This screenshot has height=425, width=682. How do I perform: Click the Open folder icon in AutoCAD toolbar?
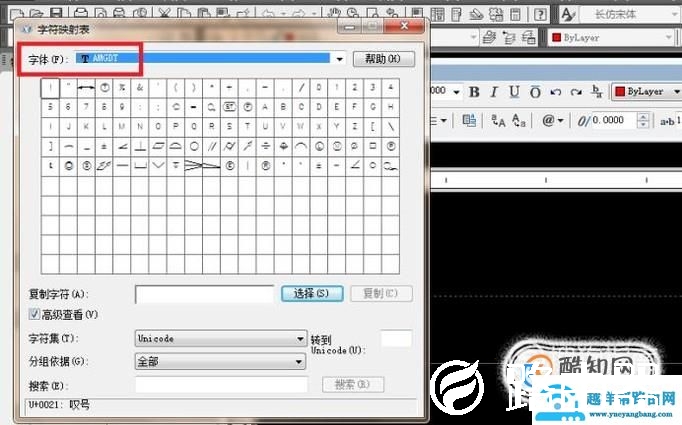click(37, 13)
